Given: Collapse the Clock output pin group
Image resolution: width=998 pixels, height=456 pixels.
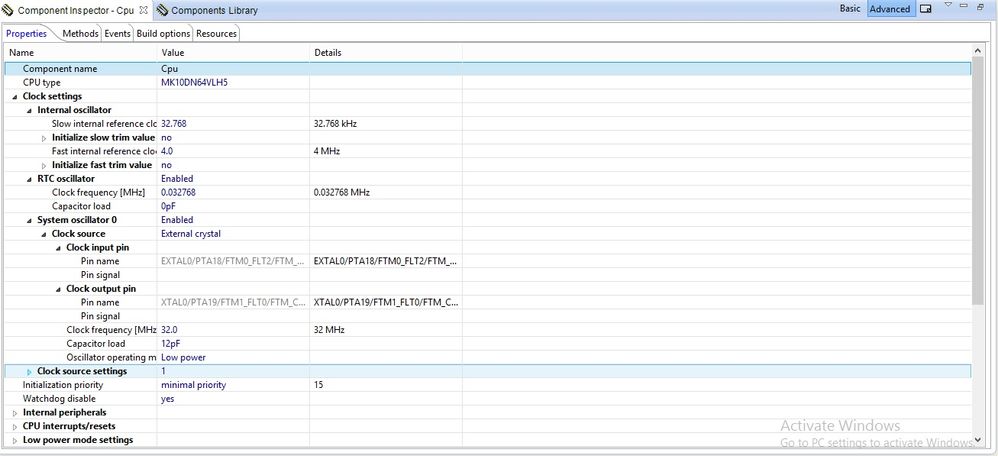Looking at the screenshot, I should pyautogui.click(x=59, y=289).
